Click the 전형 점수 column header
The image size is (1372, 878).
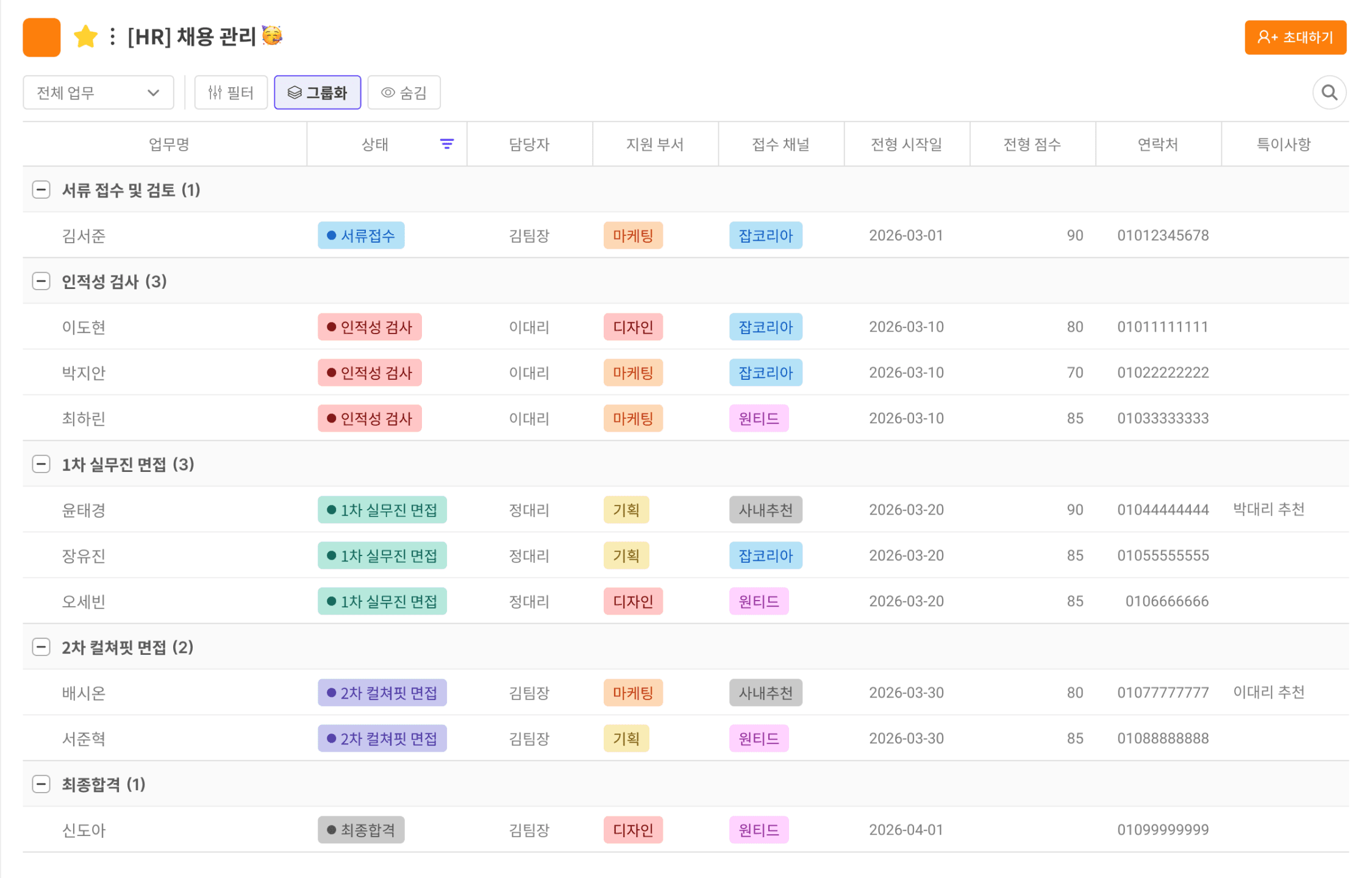click(1032, 145)
